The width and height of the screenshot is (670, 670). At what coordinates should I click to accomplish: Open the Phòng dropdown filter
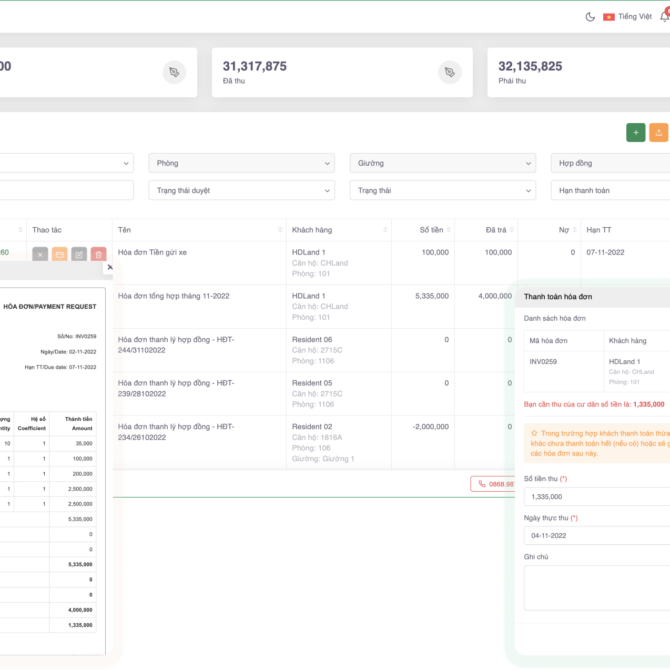(x=241, y=163)
